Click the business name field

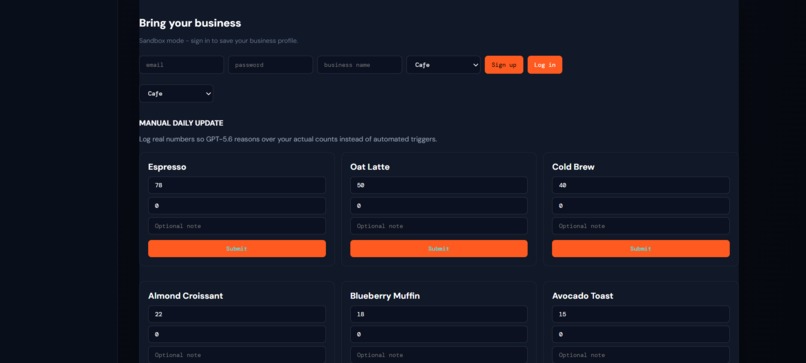[x=359, y=65]
